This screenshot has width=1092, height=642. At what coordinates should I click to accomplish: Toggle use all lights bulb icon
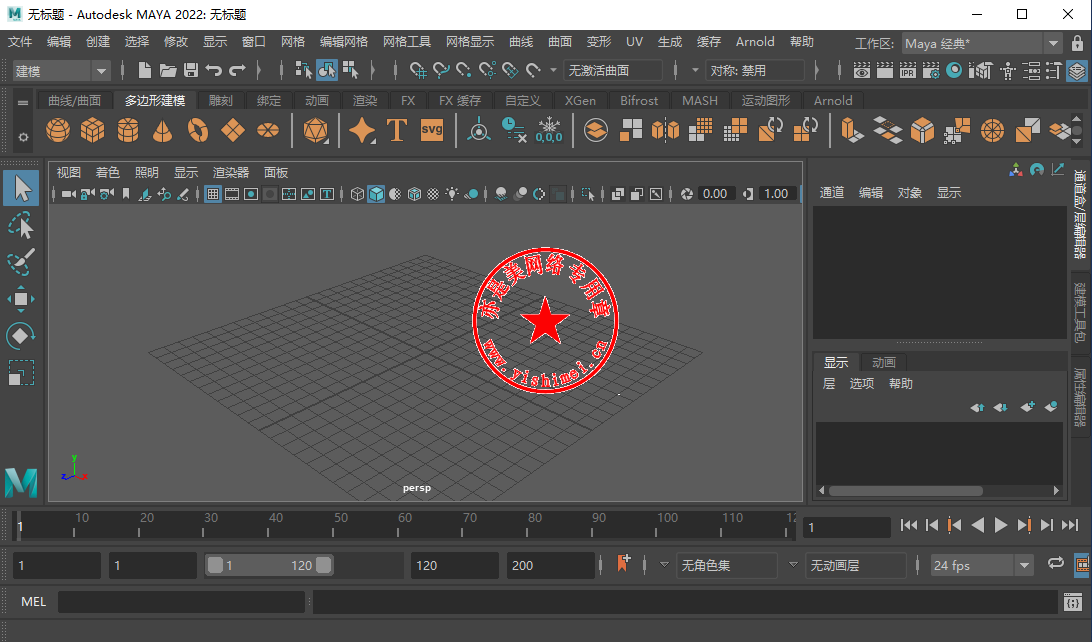(x=452, y=194)
